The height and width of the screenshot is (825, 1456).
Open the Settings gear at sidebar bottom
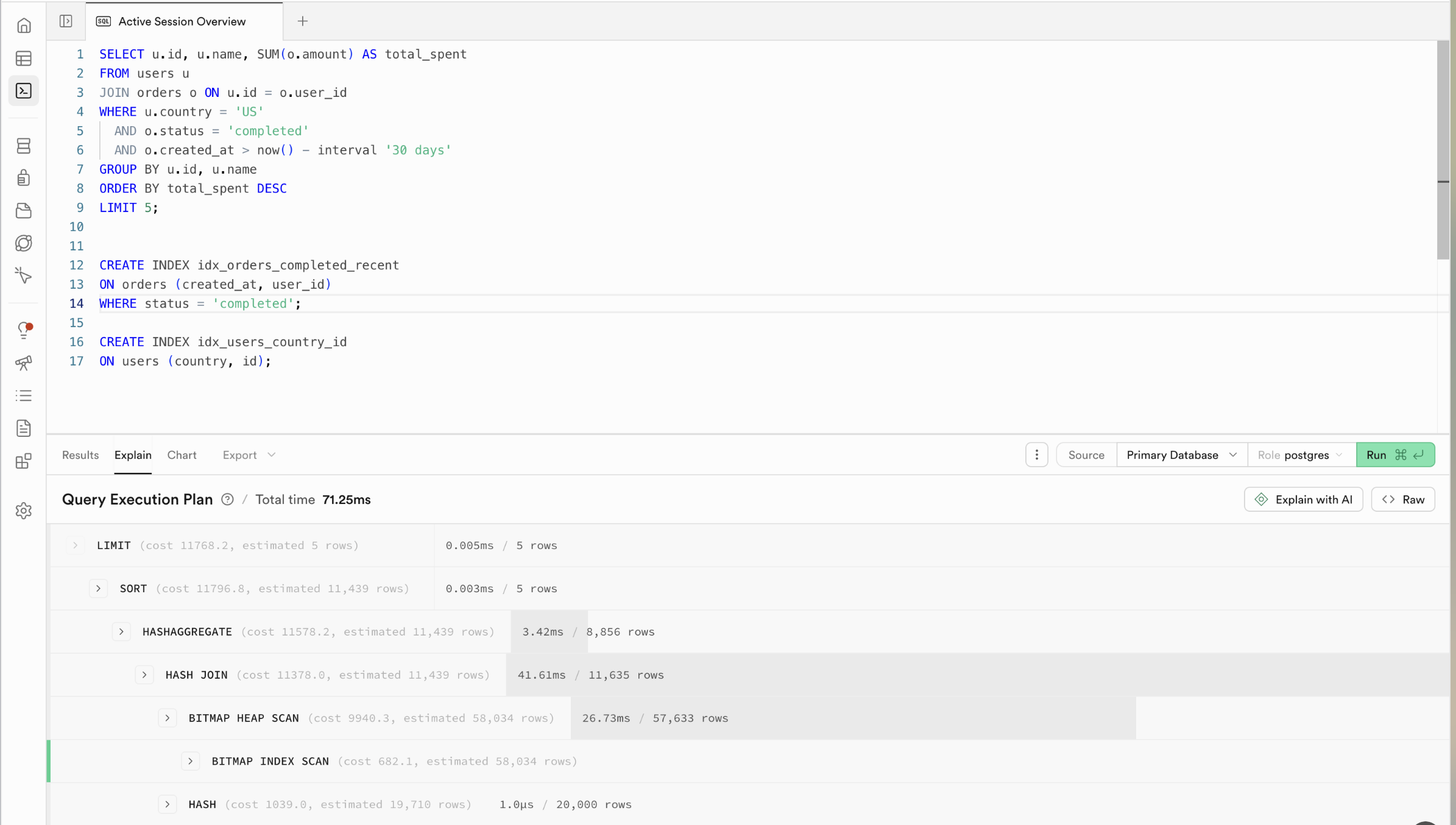23,511
